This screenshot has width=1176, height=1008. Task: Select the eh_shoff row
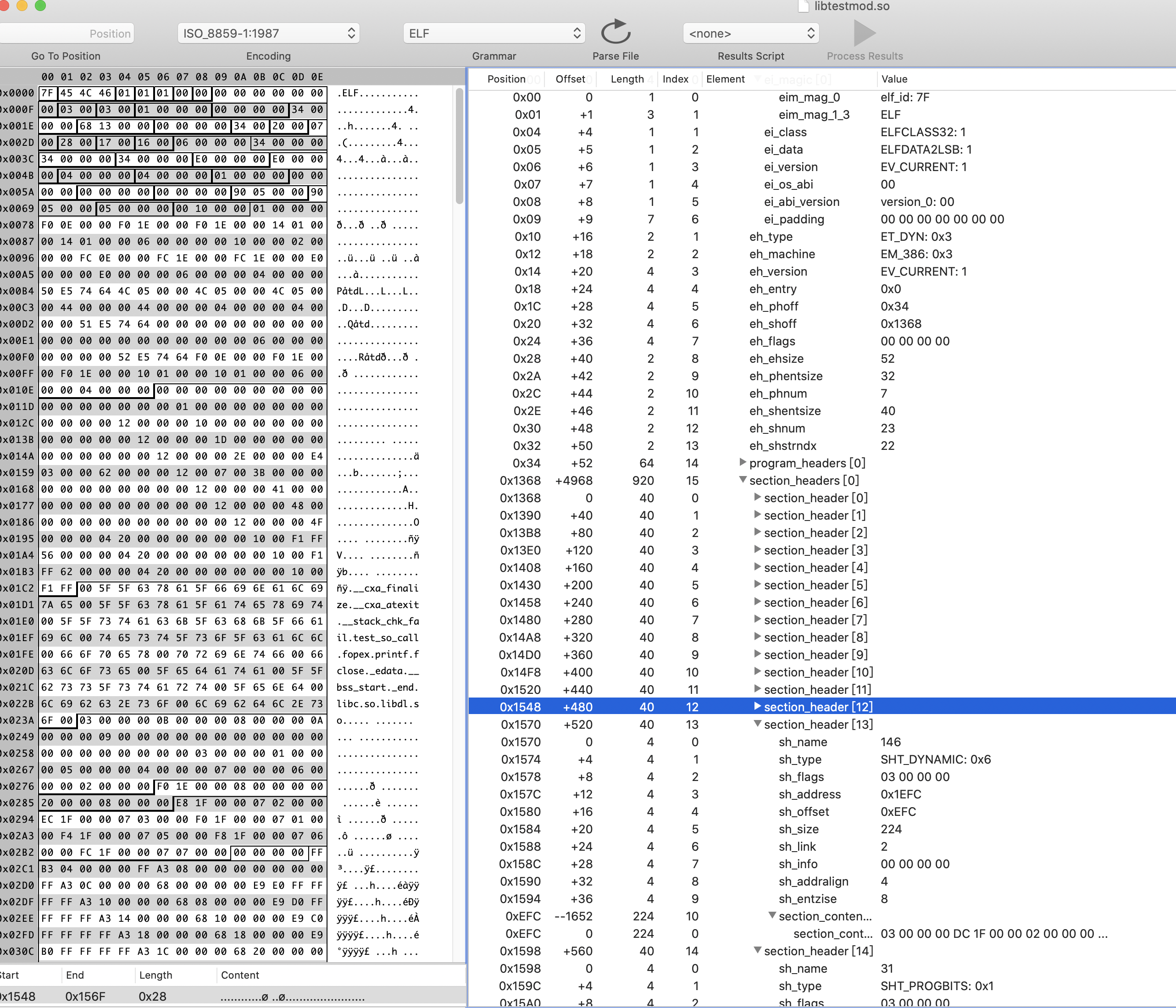822,323
